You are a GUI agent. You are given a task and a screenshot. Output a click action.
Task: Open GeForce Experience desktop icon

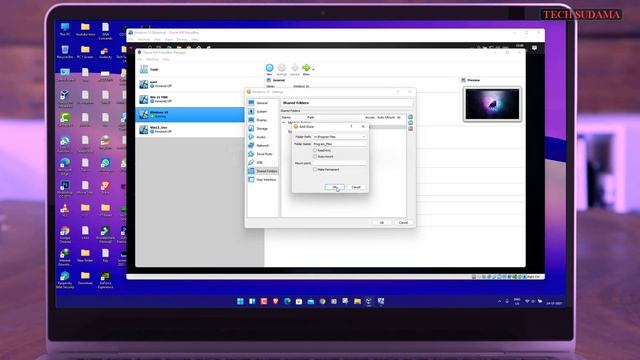pyautogui.click(x=105, y=280)
